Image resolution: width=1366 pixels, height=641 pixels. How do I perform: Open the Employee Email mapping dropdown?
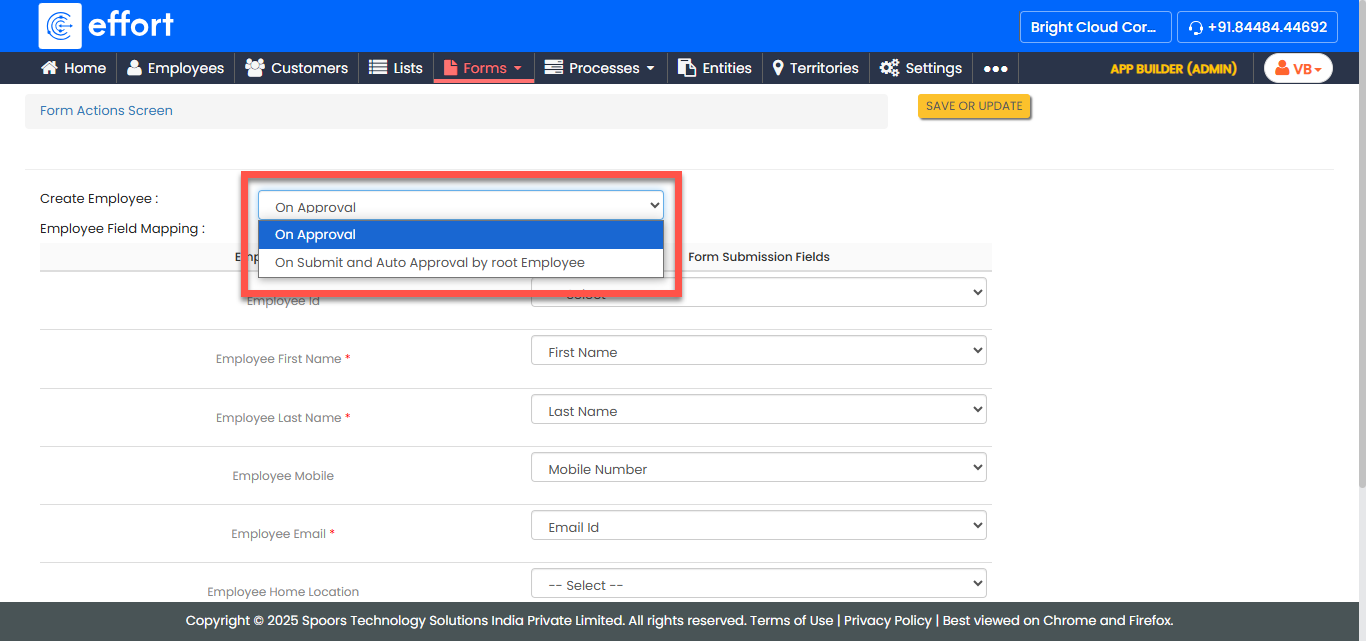pos(758,527)
